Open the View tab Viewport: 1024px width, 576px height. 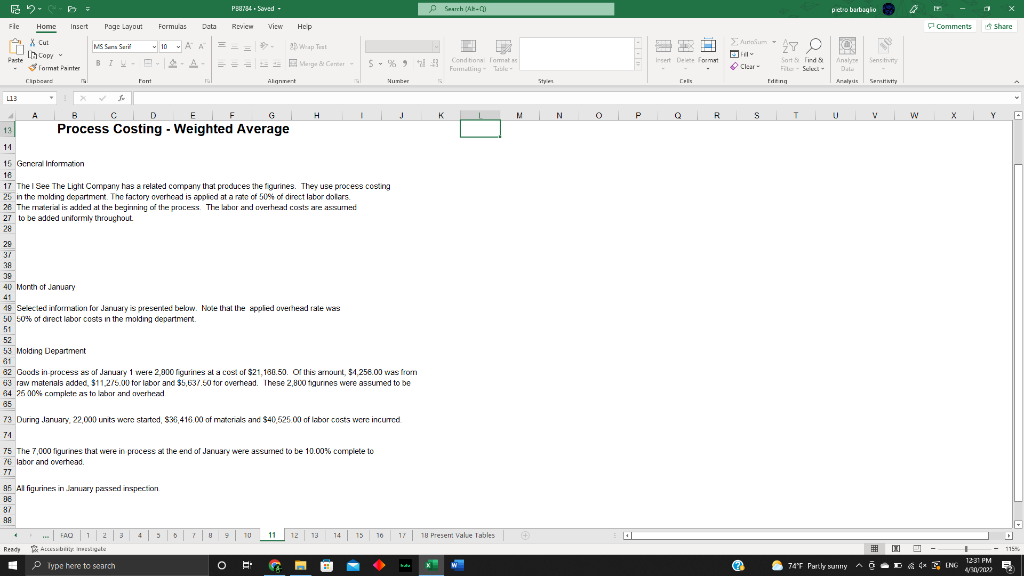pos(275,27)
